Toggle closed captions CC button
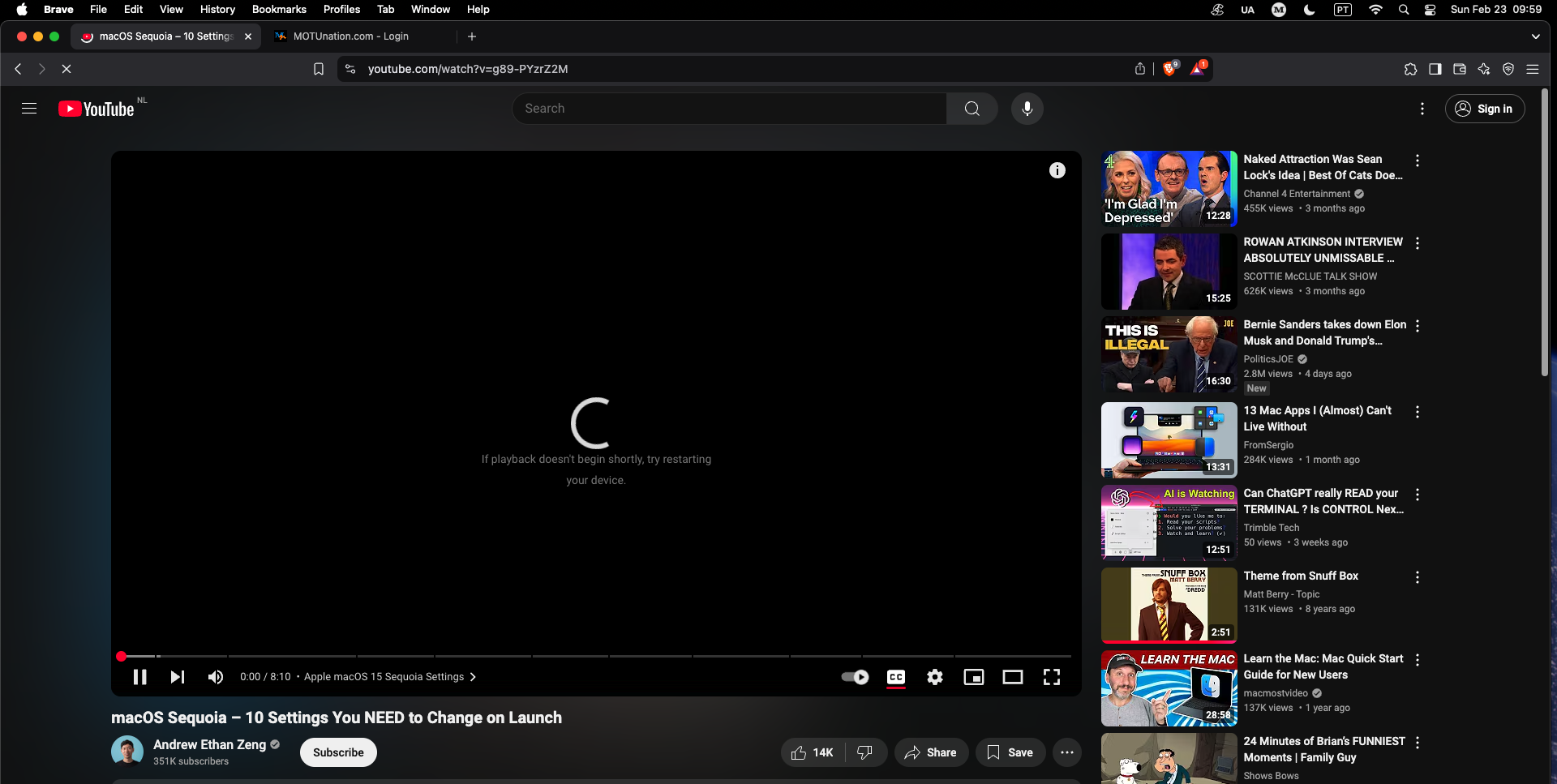The width and height of the screenshot is (1557, 784). [896, 677]
